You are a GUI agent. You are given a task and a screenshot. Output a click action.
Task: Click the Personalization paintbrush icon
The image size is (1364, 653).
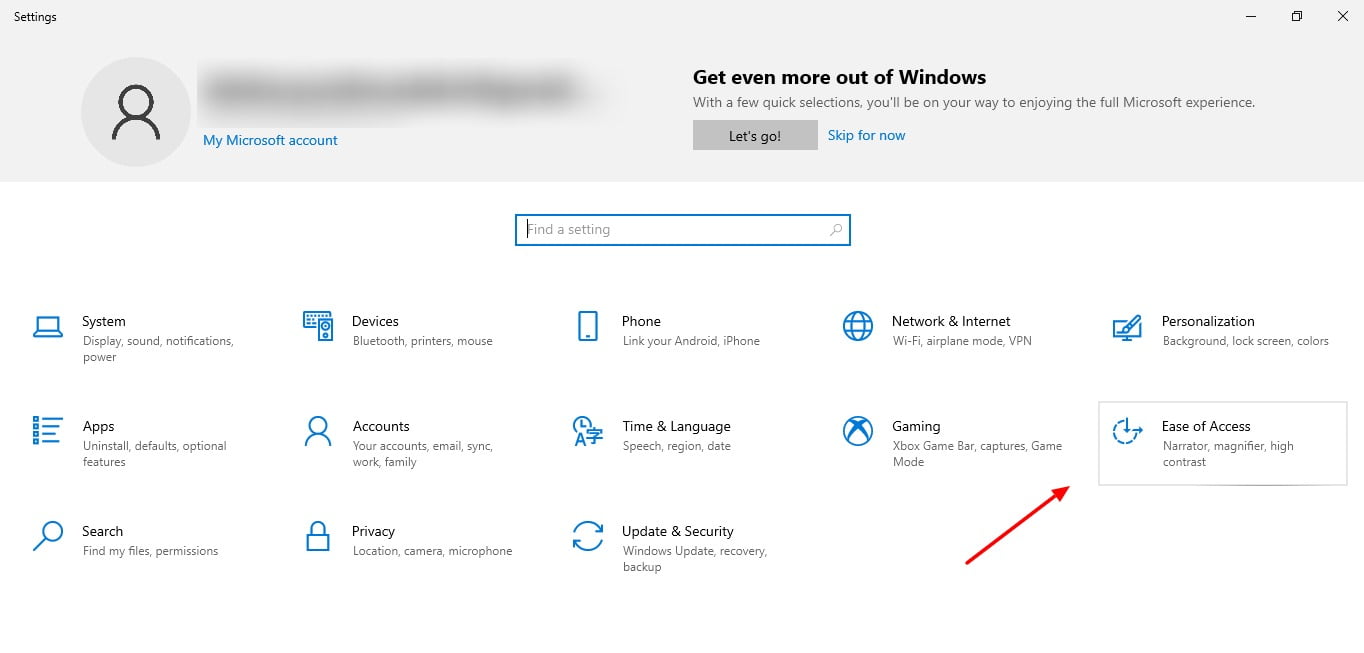click(1127, 326)
